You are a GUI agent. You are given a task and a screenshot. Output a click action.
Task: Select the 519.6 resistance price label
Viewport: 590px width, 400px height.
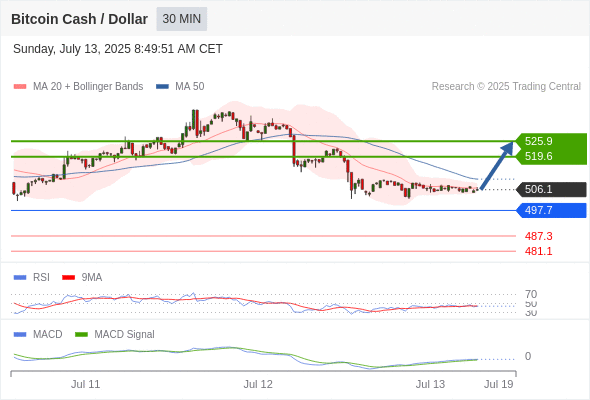(x=538, y=156)
